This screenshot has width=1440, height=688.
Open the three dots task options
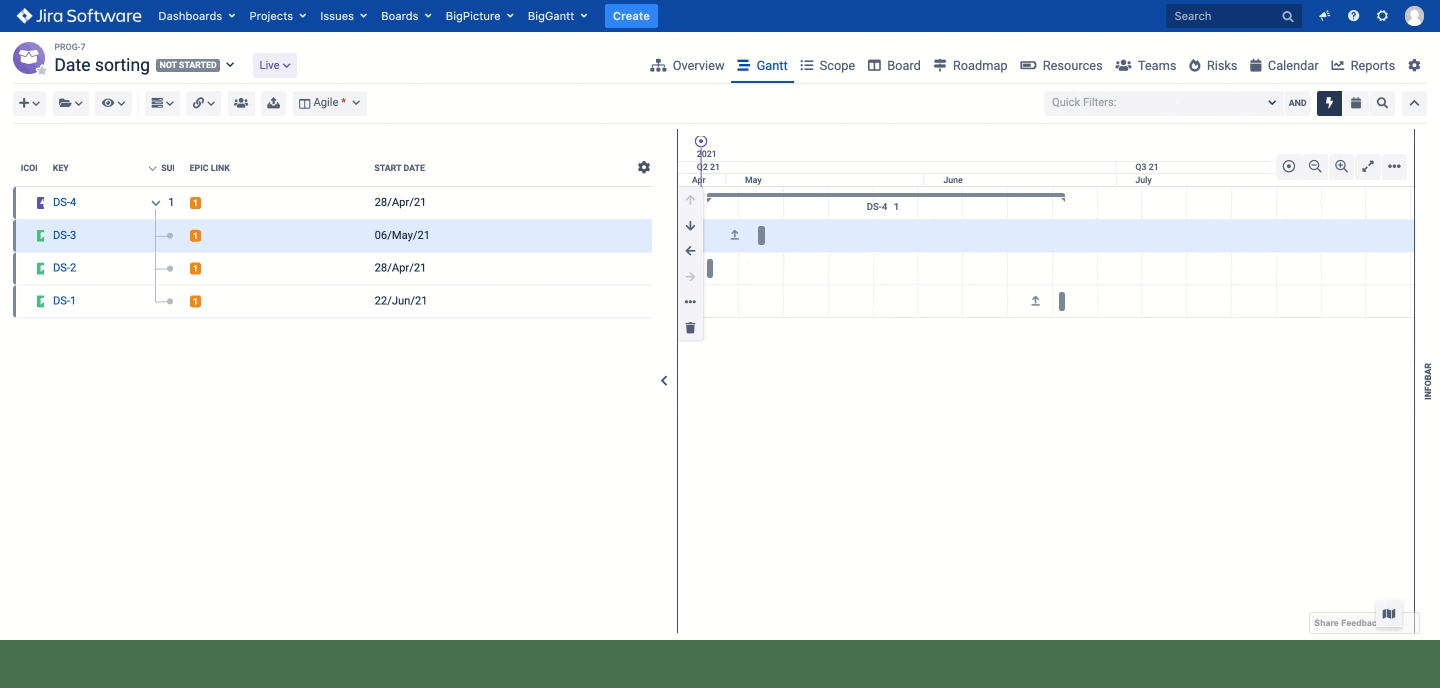(690, 302)
